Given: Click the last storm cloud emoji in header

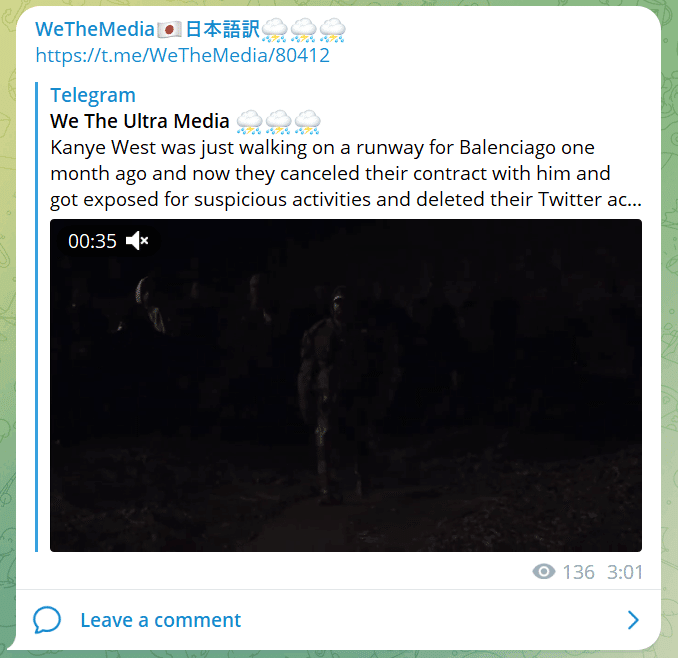Looking at the screenshot, I should (x=332, y=30).
